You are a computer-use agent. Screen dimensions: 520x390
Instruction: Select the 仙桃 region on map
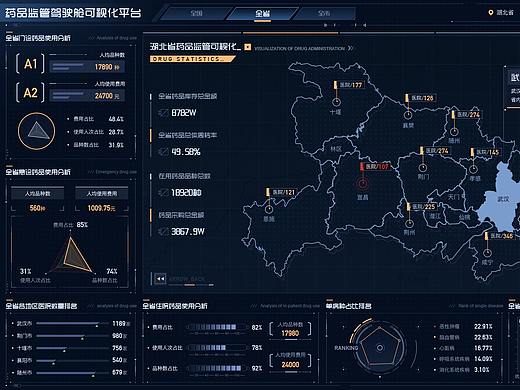point(464,217)
